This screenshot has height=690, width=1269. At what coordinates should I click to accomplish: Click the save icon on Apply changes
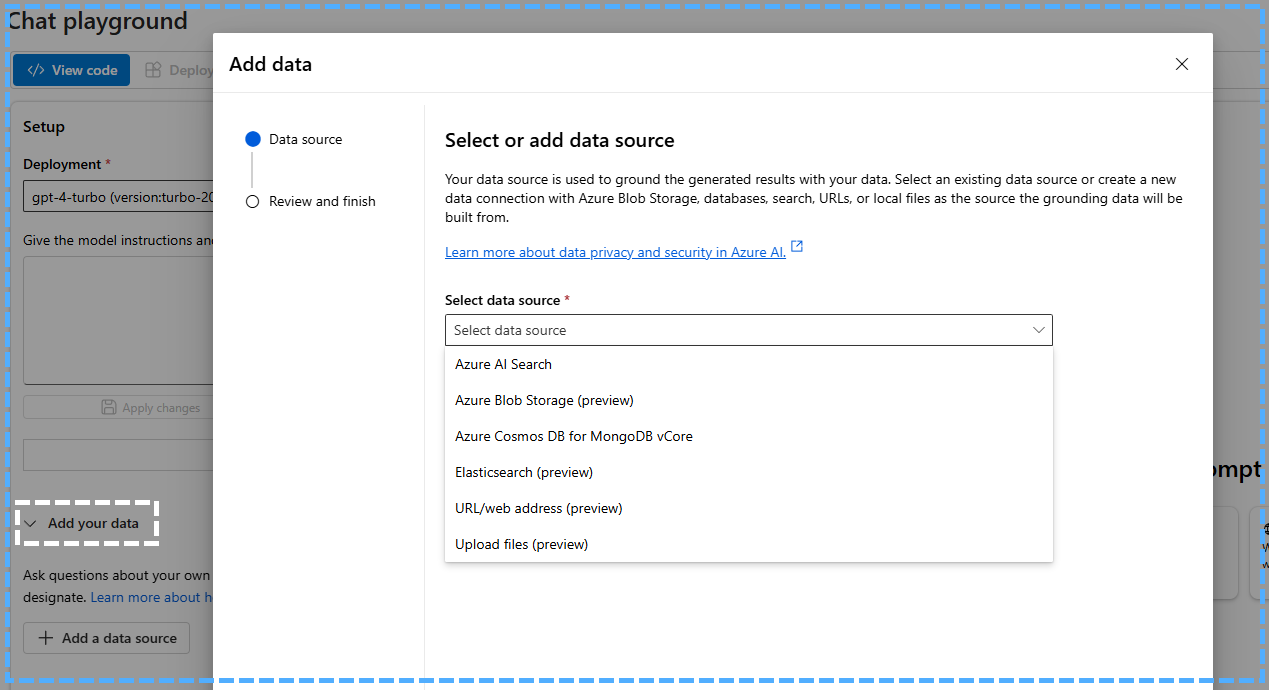(109, 408)
